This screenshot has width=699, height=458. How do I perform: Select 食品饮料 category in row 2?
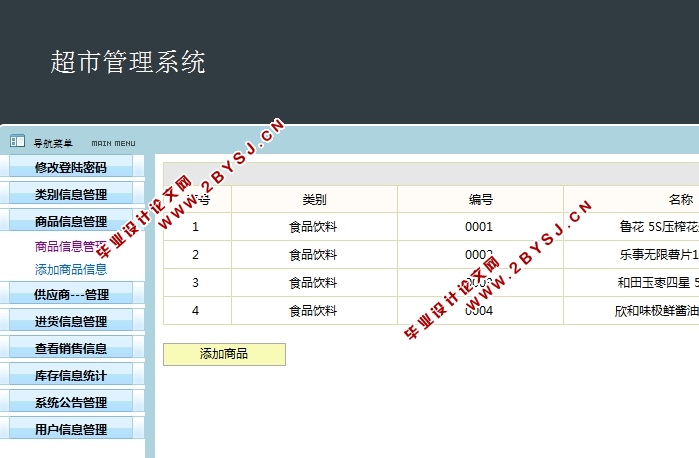pyautogui.click(x=314, y=255)
